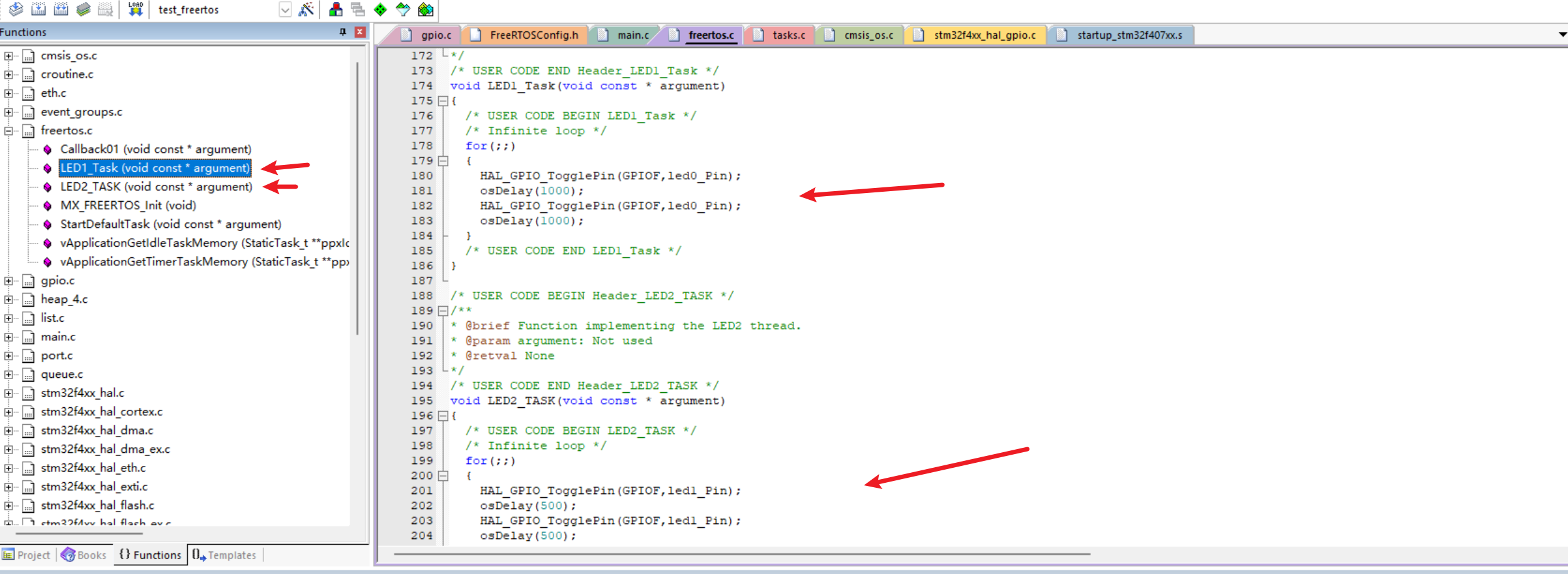Viewport: 1568px width, 574px height.
Task: Click the stm32f4xx_hal_cortex.c file icon
Action: (28, 412)
